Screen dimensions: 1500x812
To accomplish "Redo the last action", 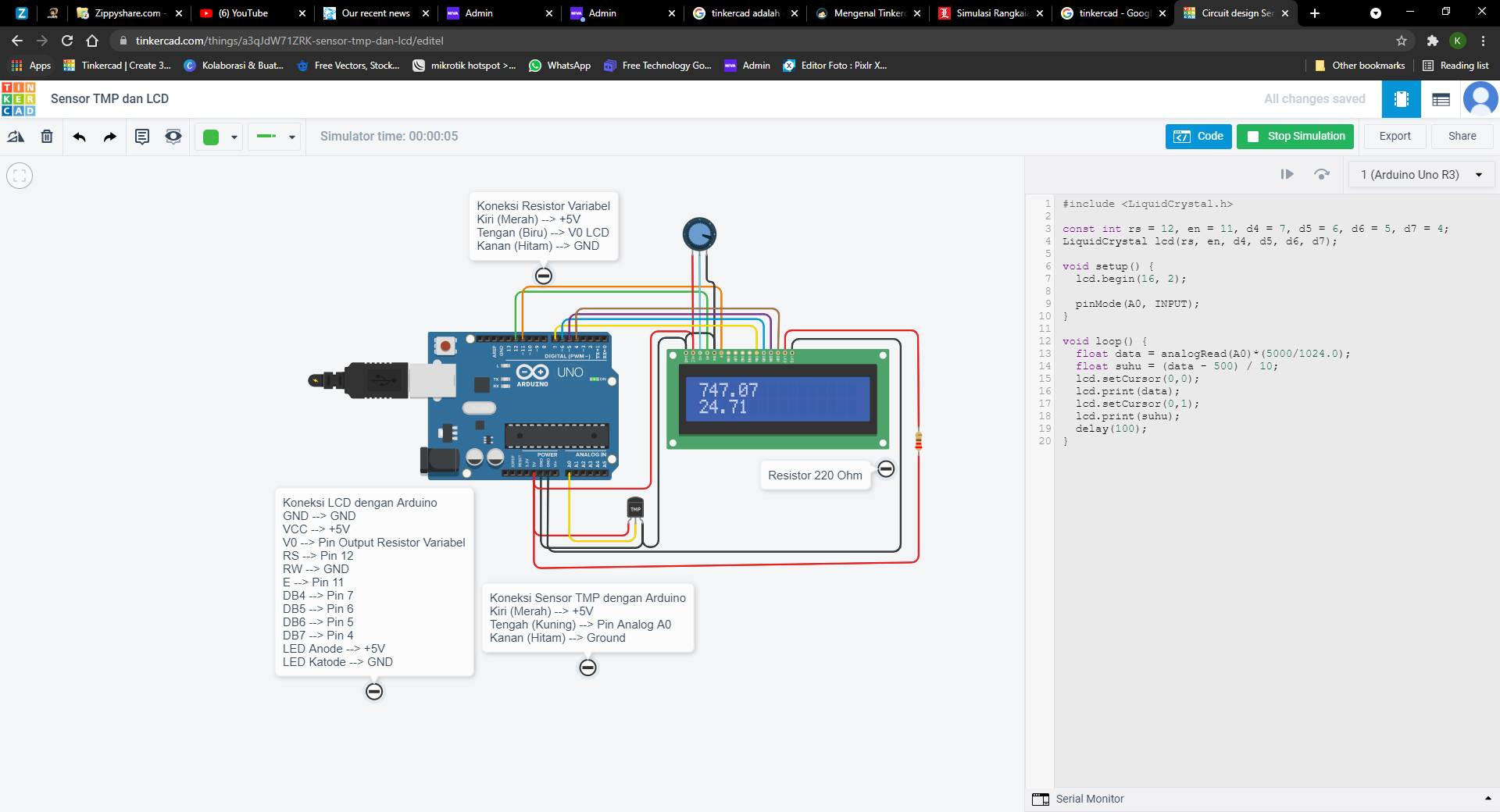I will (110, 137).
